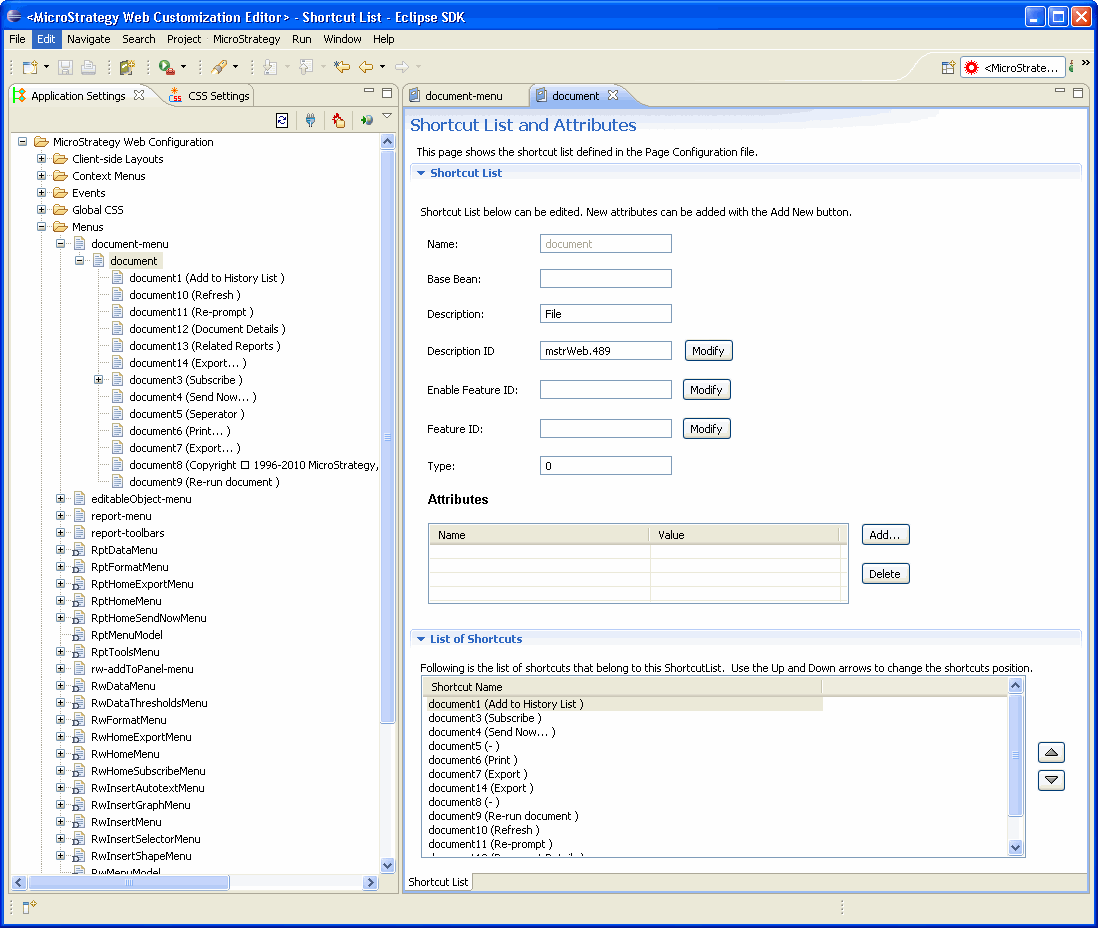Collapse the document-menu node
The image size is (1098, 928).
click(60, 244)
